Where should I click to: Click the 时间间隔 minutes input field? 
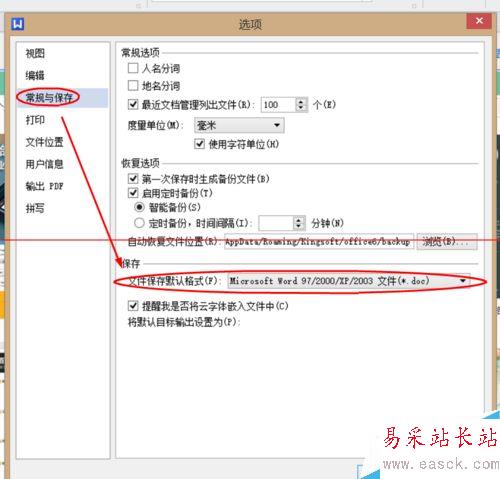click(x=276, y=223)
